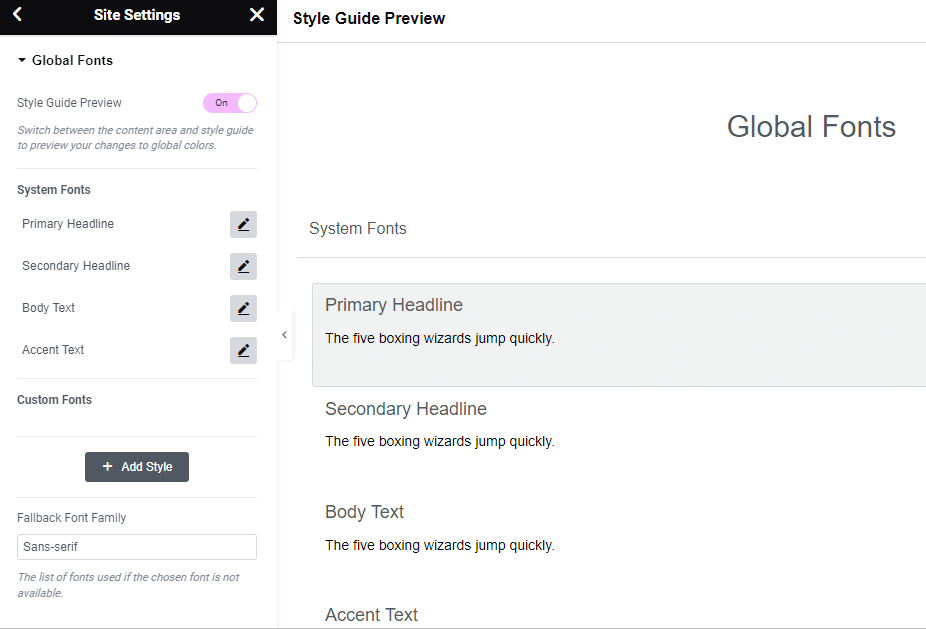Focus the Fallback Font Family field

(x=137, y=547)
